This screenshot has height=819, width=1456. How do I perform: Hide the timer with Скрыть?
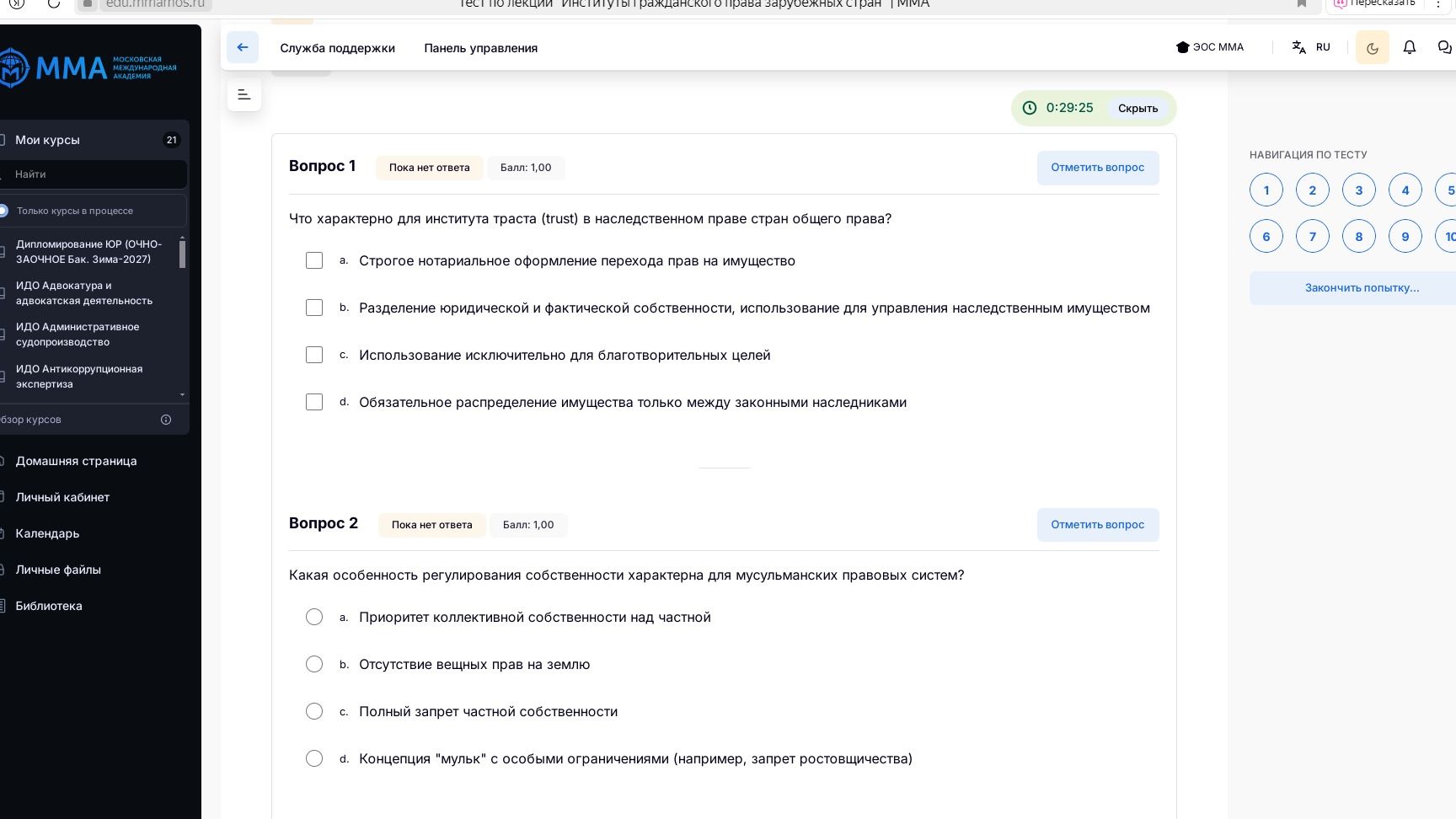click(1137, 108)
